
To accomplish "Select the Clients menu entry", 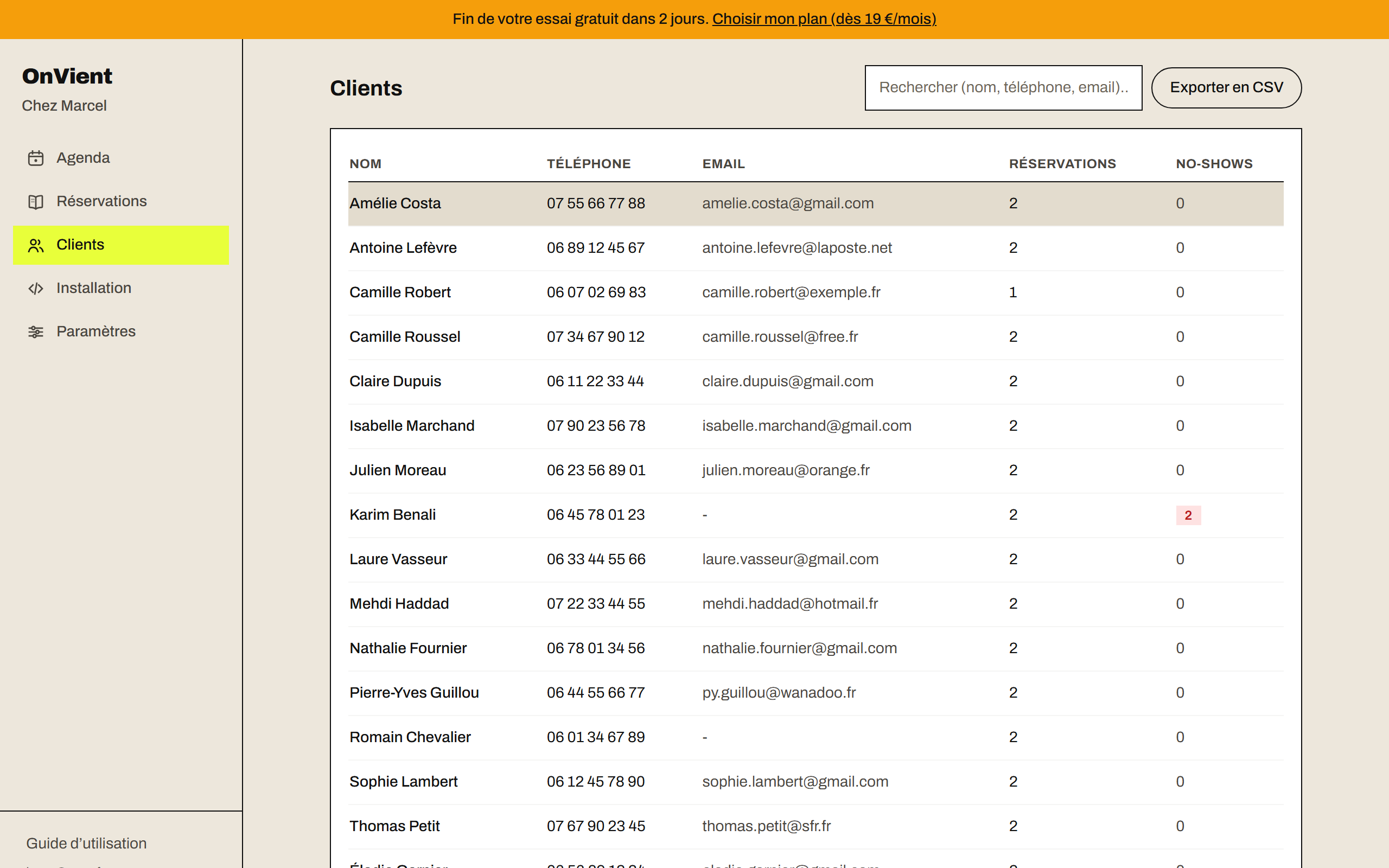I will tap(121, 245).
